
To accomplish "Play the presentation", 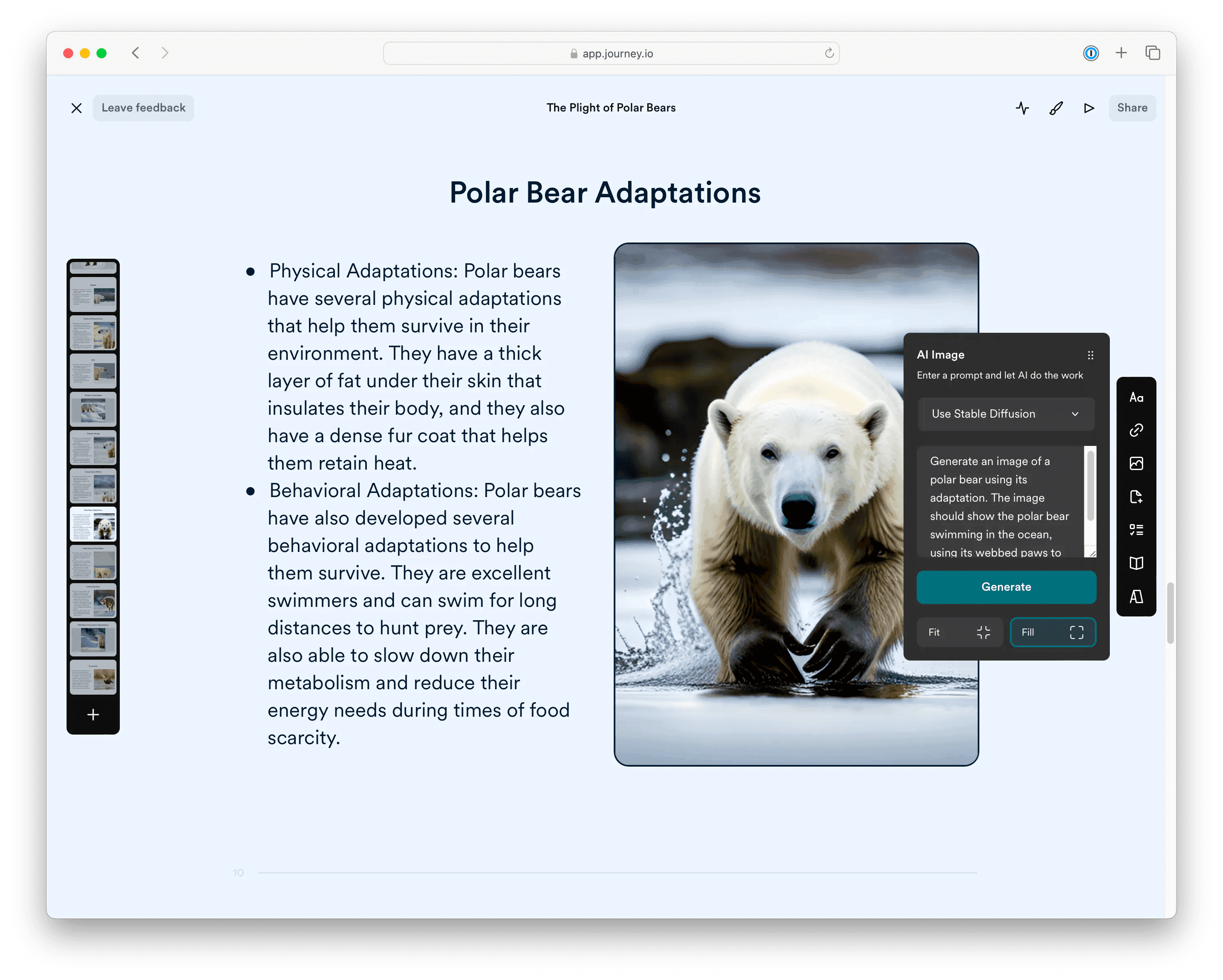I will tap(1089, 108).
